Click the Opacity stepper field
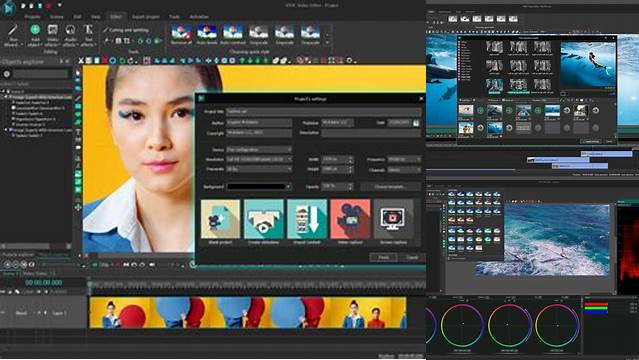 337,186
